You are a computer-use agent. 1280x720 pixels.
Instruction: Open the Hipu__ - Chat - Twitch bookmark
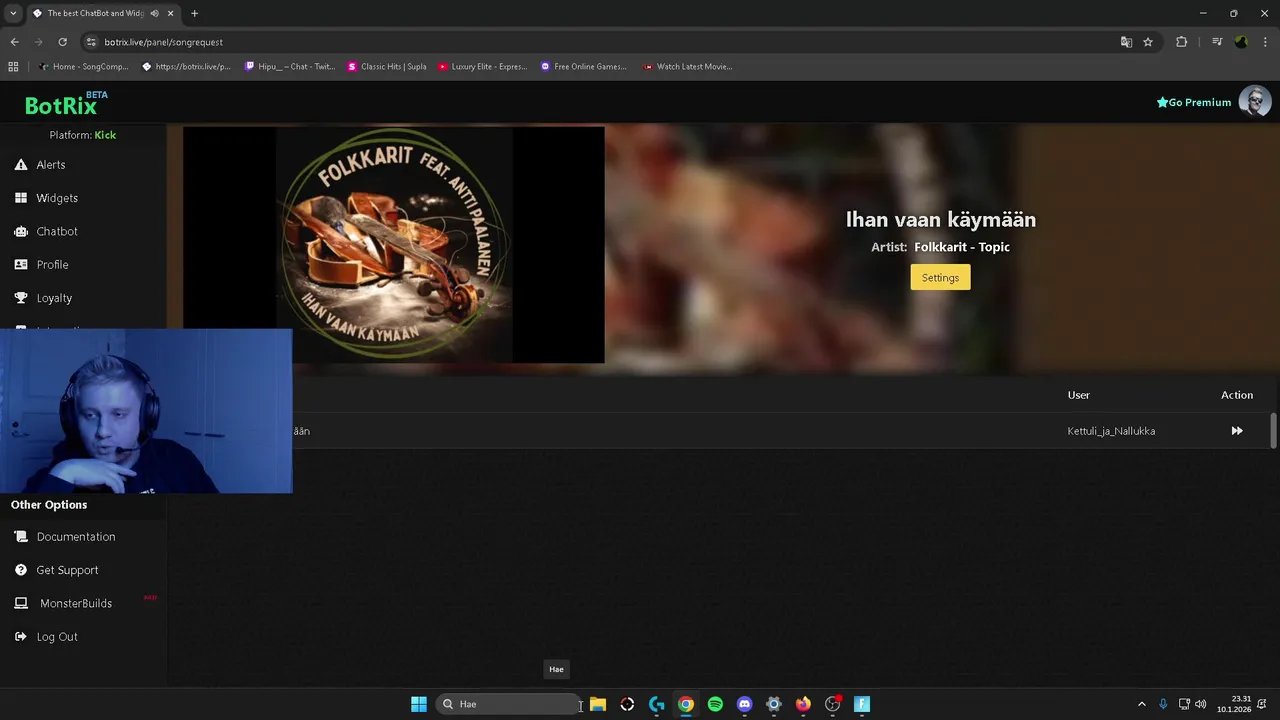[x=289, y=67]
